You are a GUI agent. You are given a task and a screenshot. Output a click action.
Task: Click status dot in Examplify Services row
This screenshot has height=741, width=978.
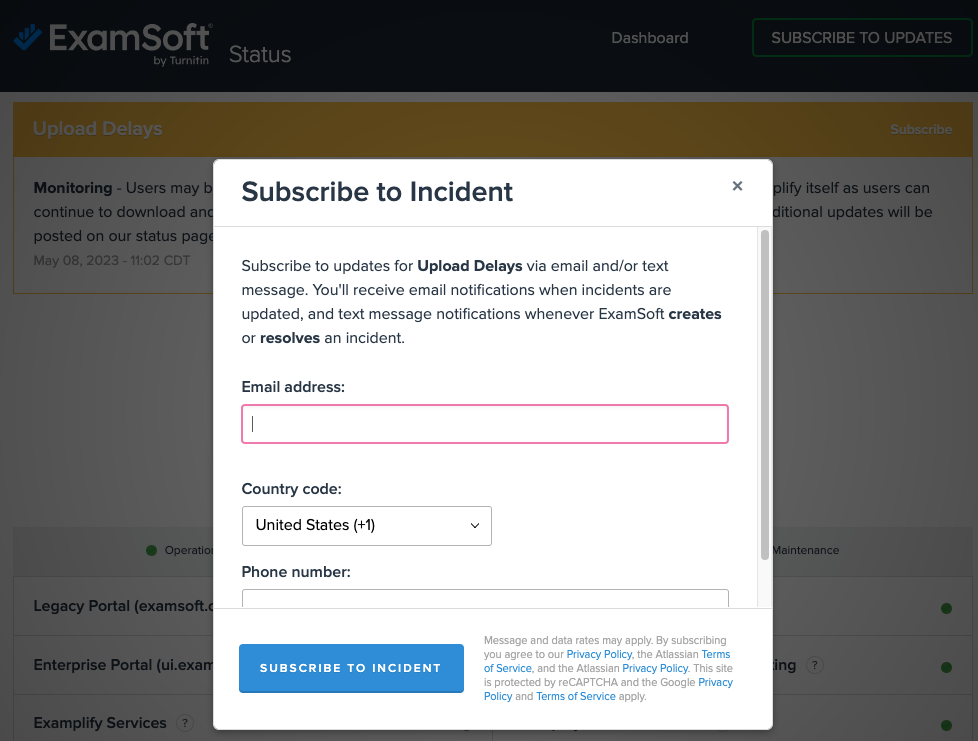(946, 725)
